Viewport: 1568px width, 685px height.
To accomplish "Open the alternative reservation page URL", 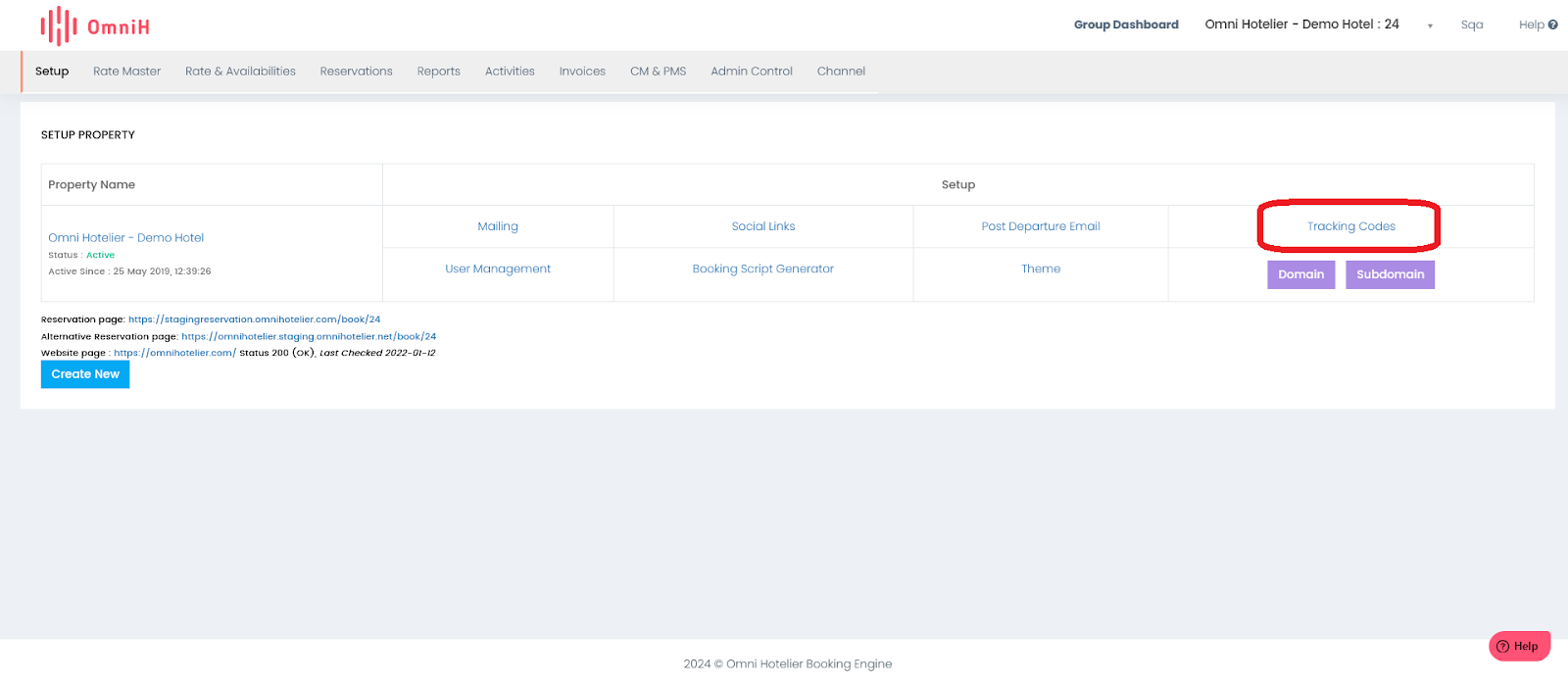I will coord(309,336).
